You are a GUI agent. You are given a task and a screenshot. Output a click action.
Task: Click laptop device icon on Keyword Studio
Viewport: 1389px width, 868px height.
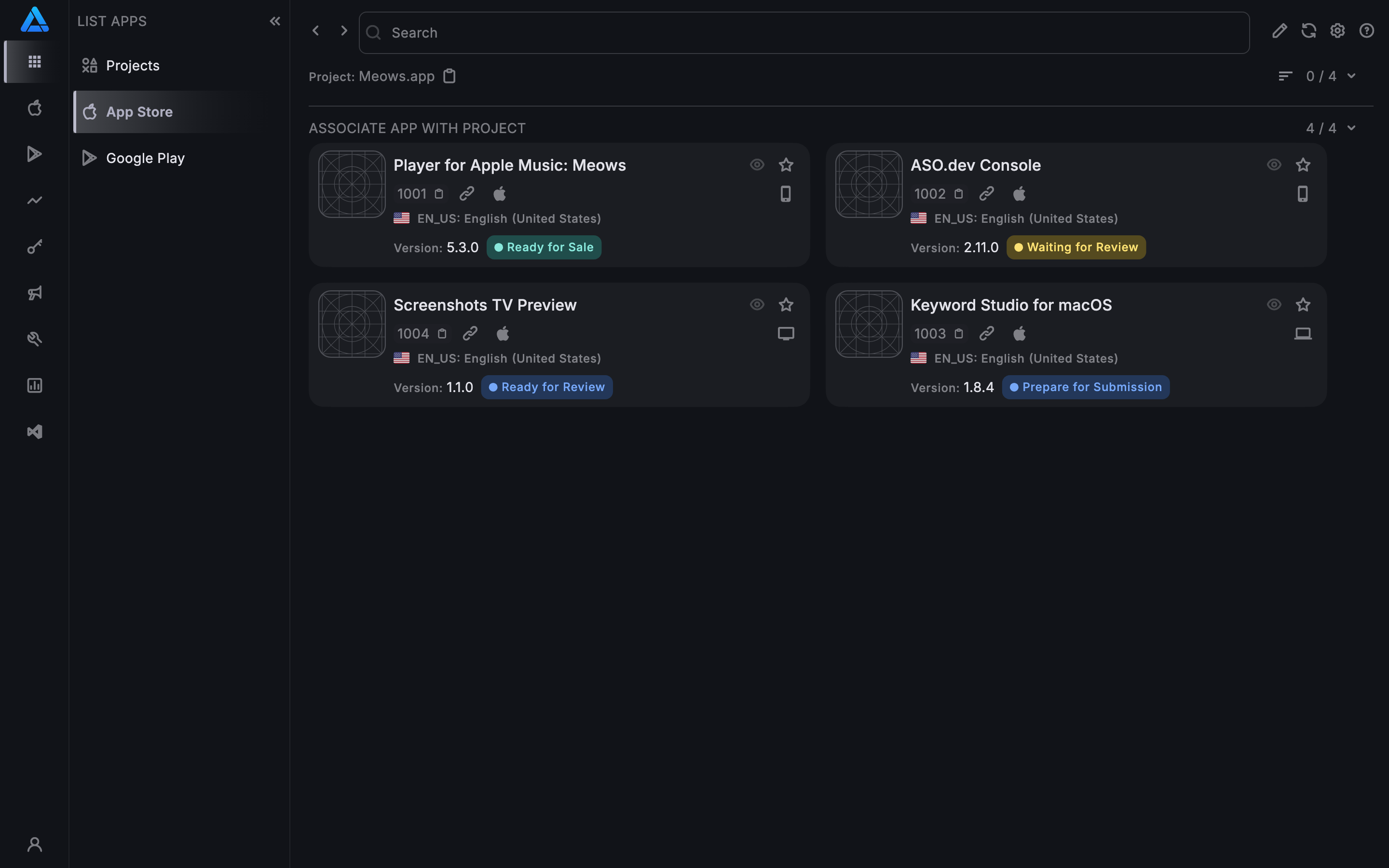coord(1303,334)
